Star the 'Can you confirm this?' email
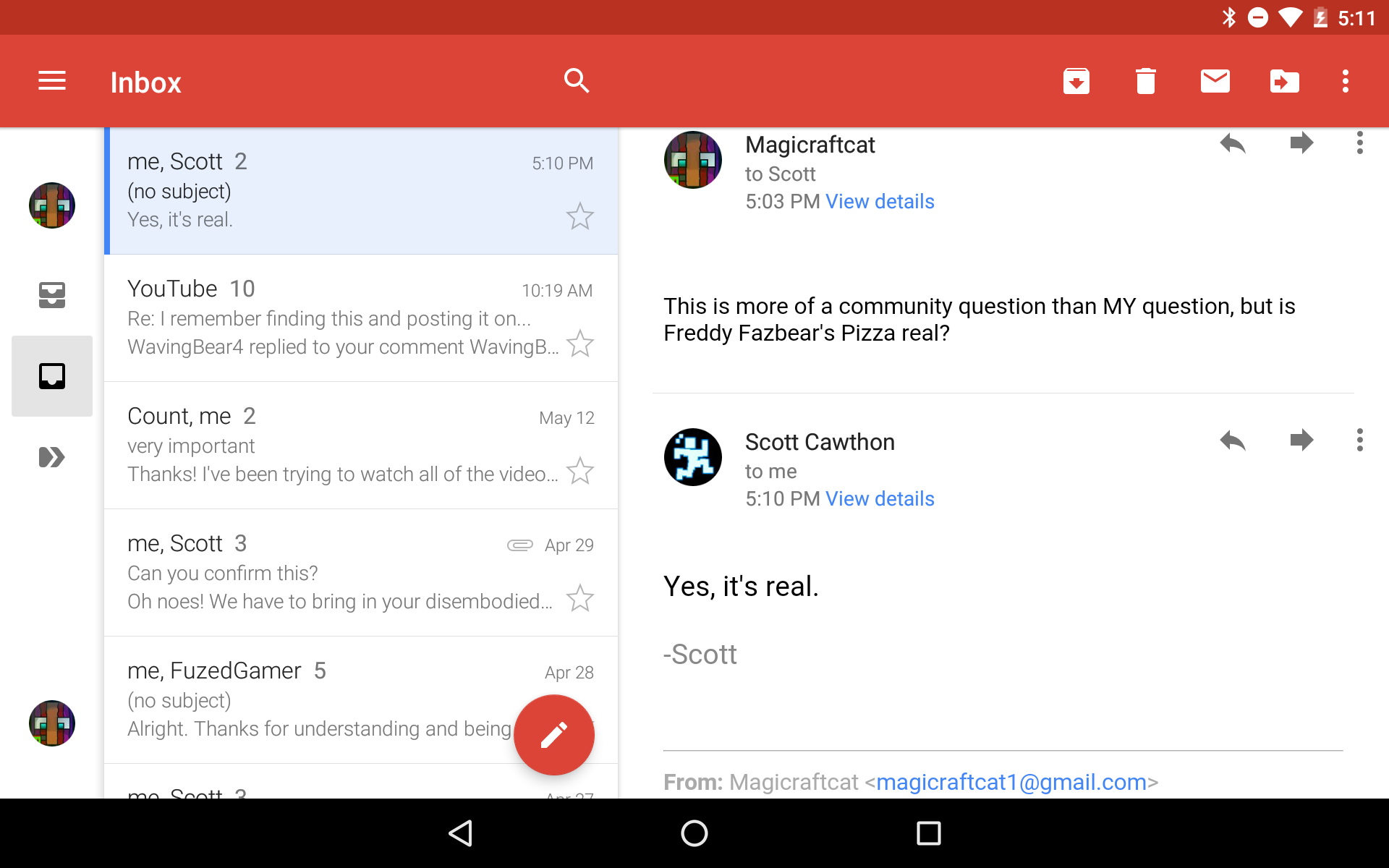The image size is (1389, 868). tap(580, 598)
